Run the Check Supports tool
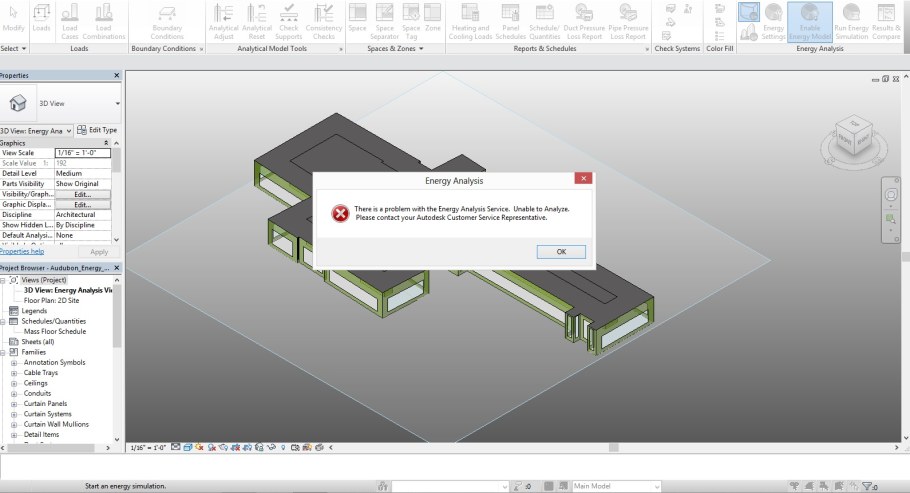Image resolution: width=910 pixels, height=493 pixels. point(288,21)
